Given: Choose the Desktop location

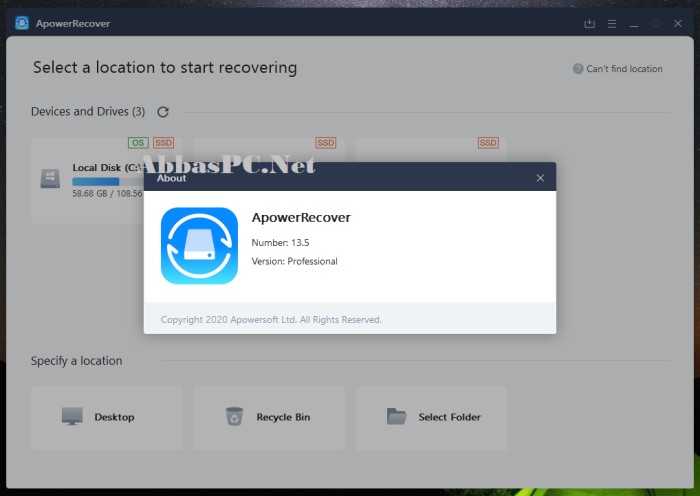Looking at the screenshot, I should tap(107, 417).
